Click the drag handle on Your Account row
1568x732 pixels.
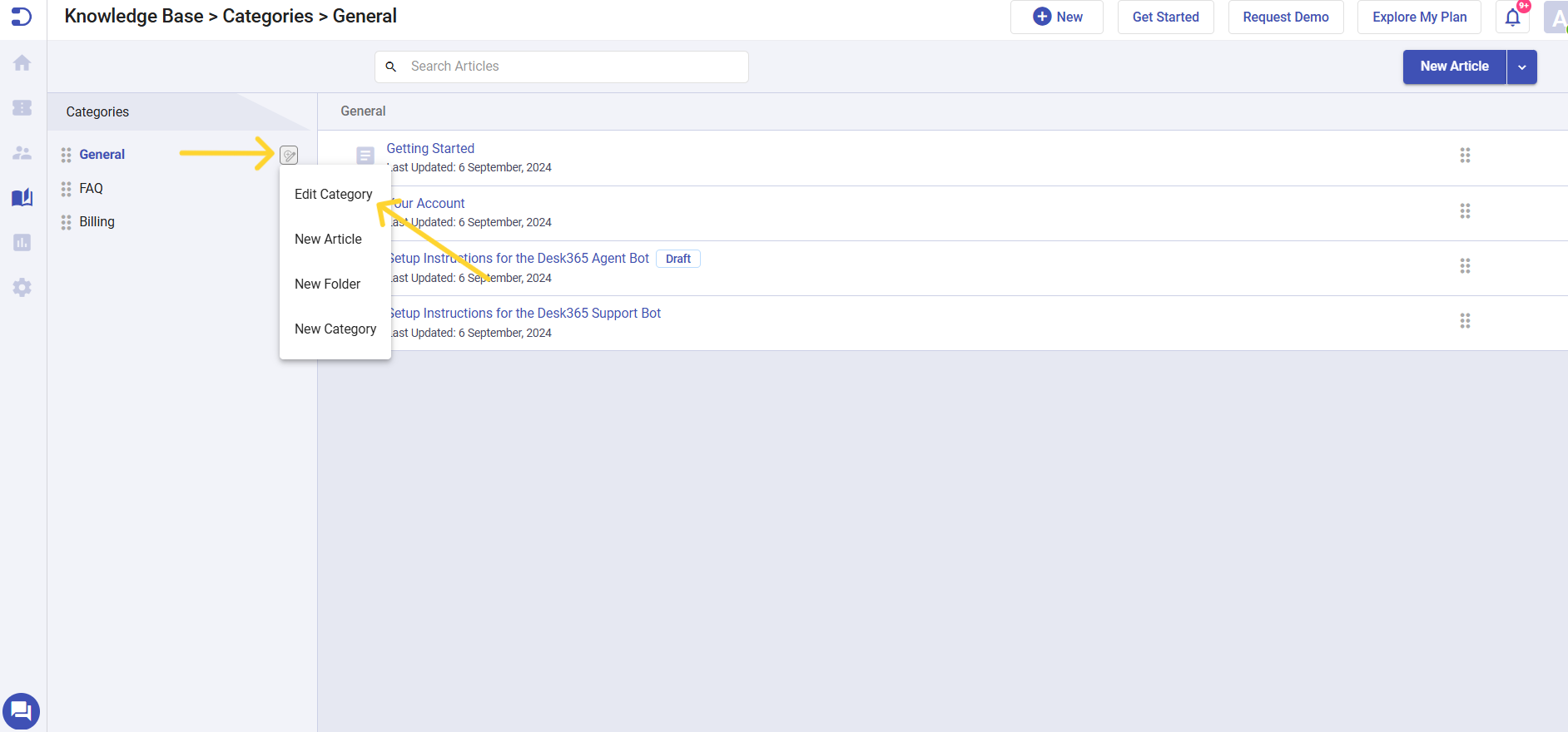1465,211
